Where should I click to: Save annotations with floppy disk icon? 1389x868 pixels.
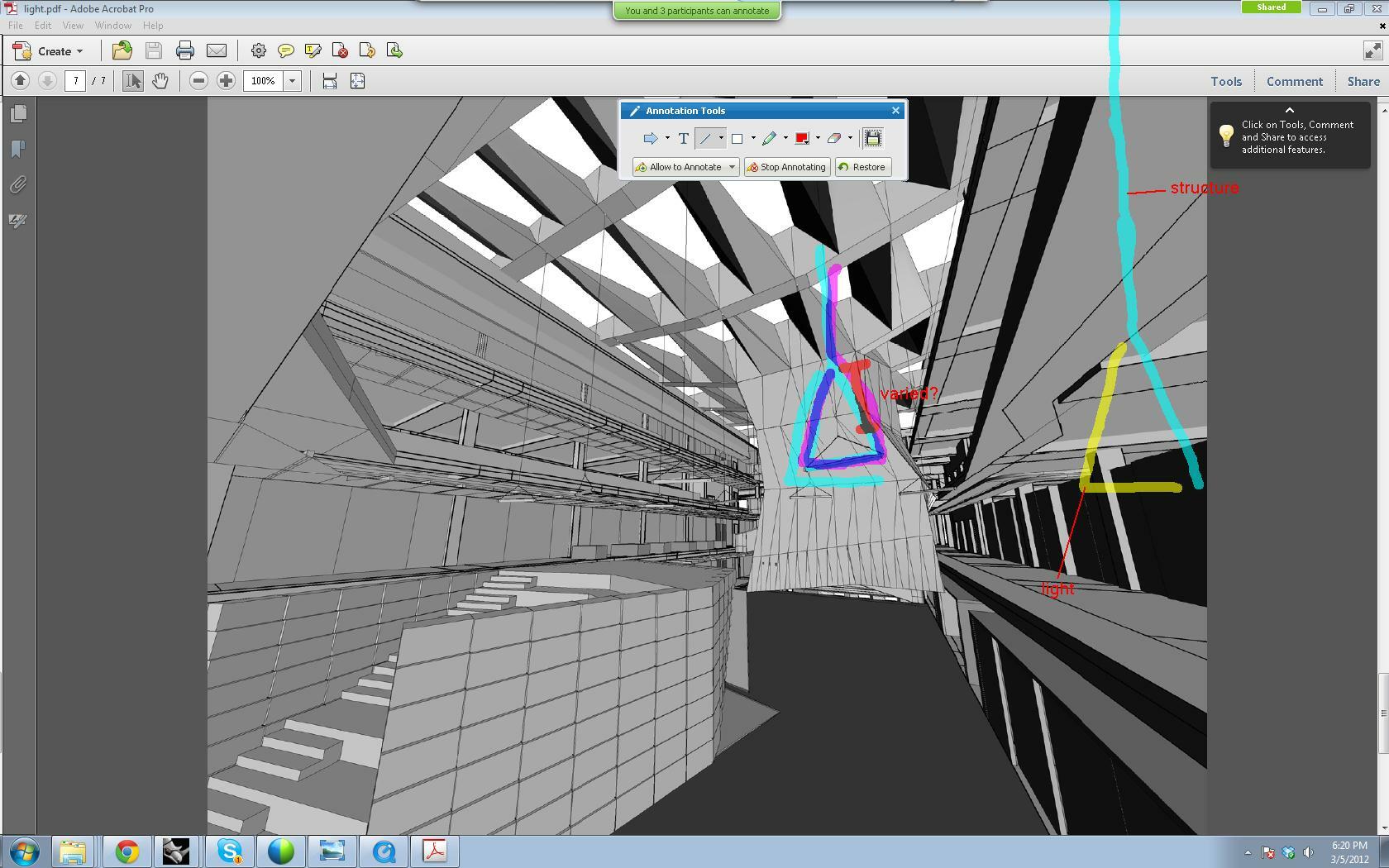pos(873,138)
